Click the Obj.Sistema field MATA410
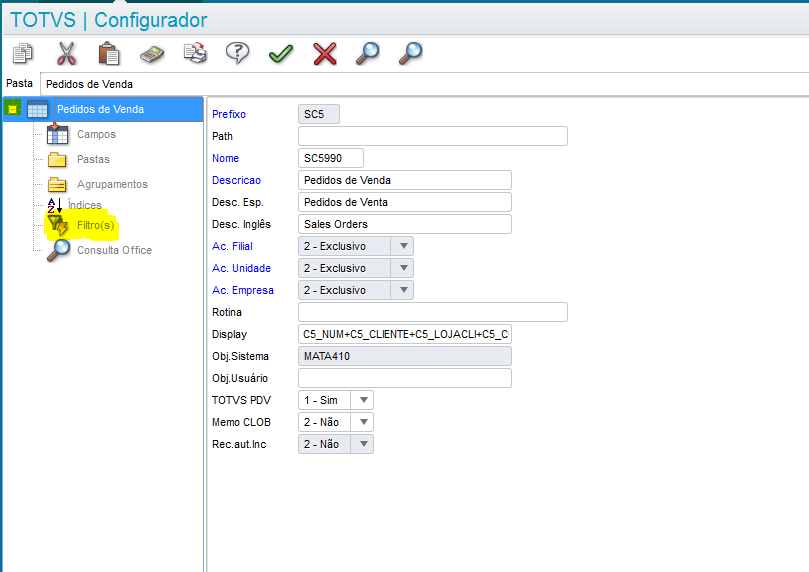This screenshot has height=572, width=809. point(405,356)
